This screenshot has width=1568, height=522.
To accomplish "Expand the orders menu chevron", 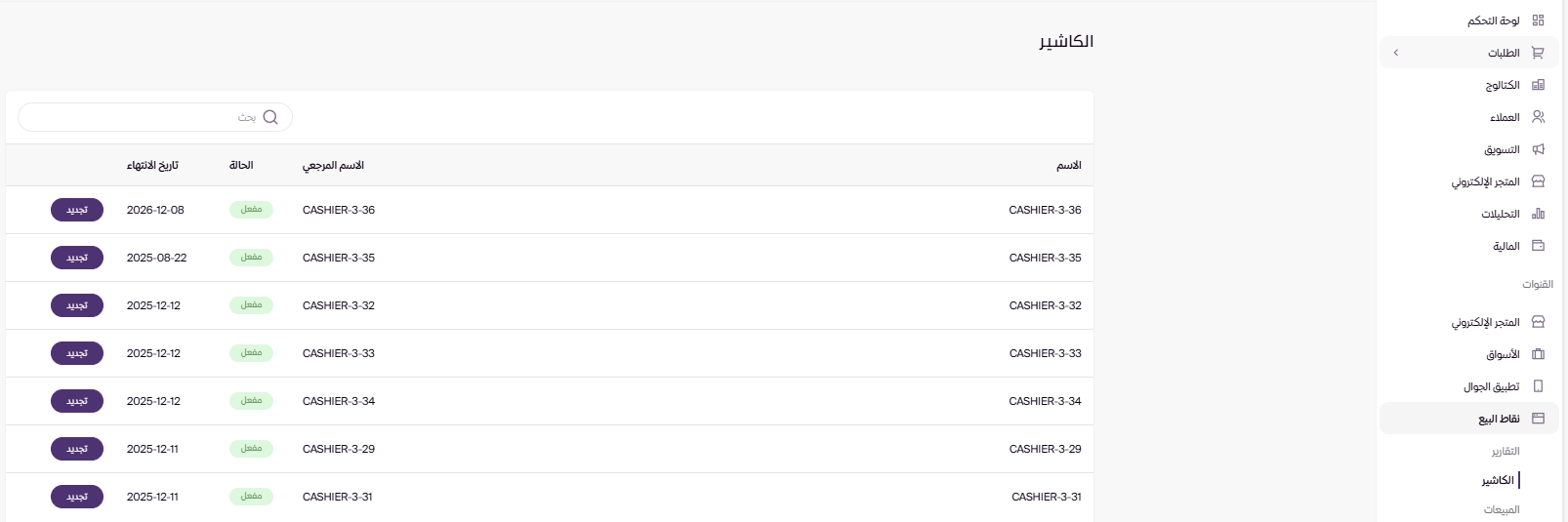I will [x=1396, y=53].
